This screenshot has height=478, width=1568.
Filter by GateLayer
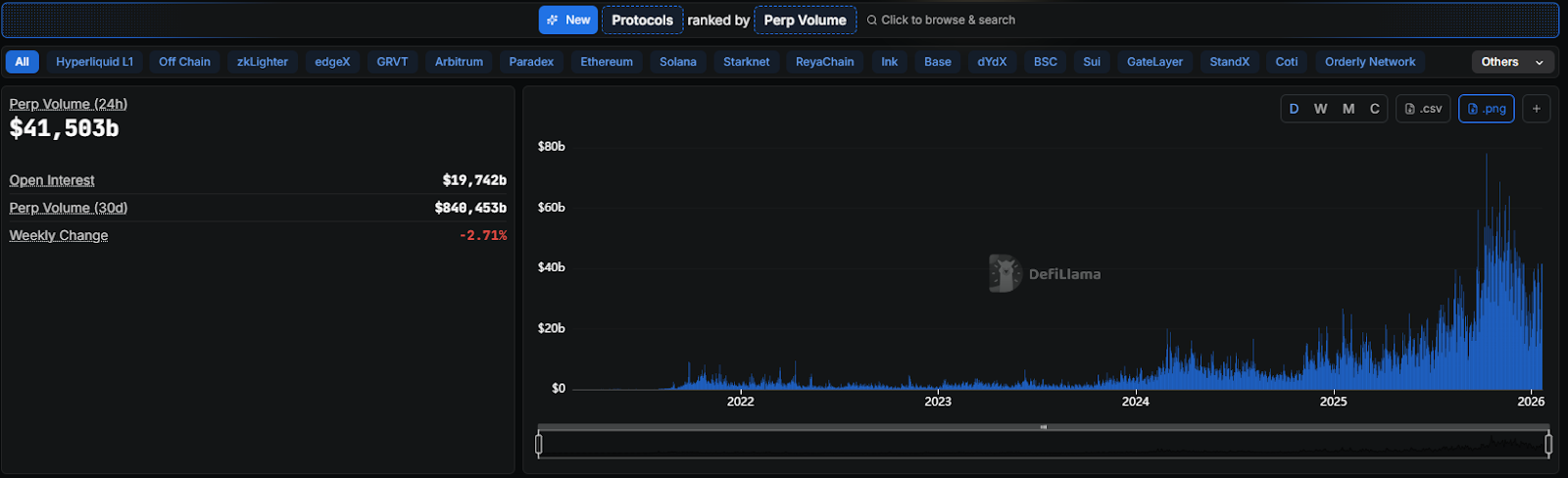1154,62
